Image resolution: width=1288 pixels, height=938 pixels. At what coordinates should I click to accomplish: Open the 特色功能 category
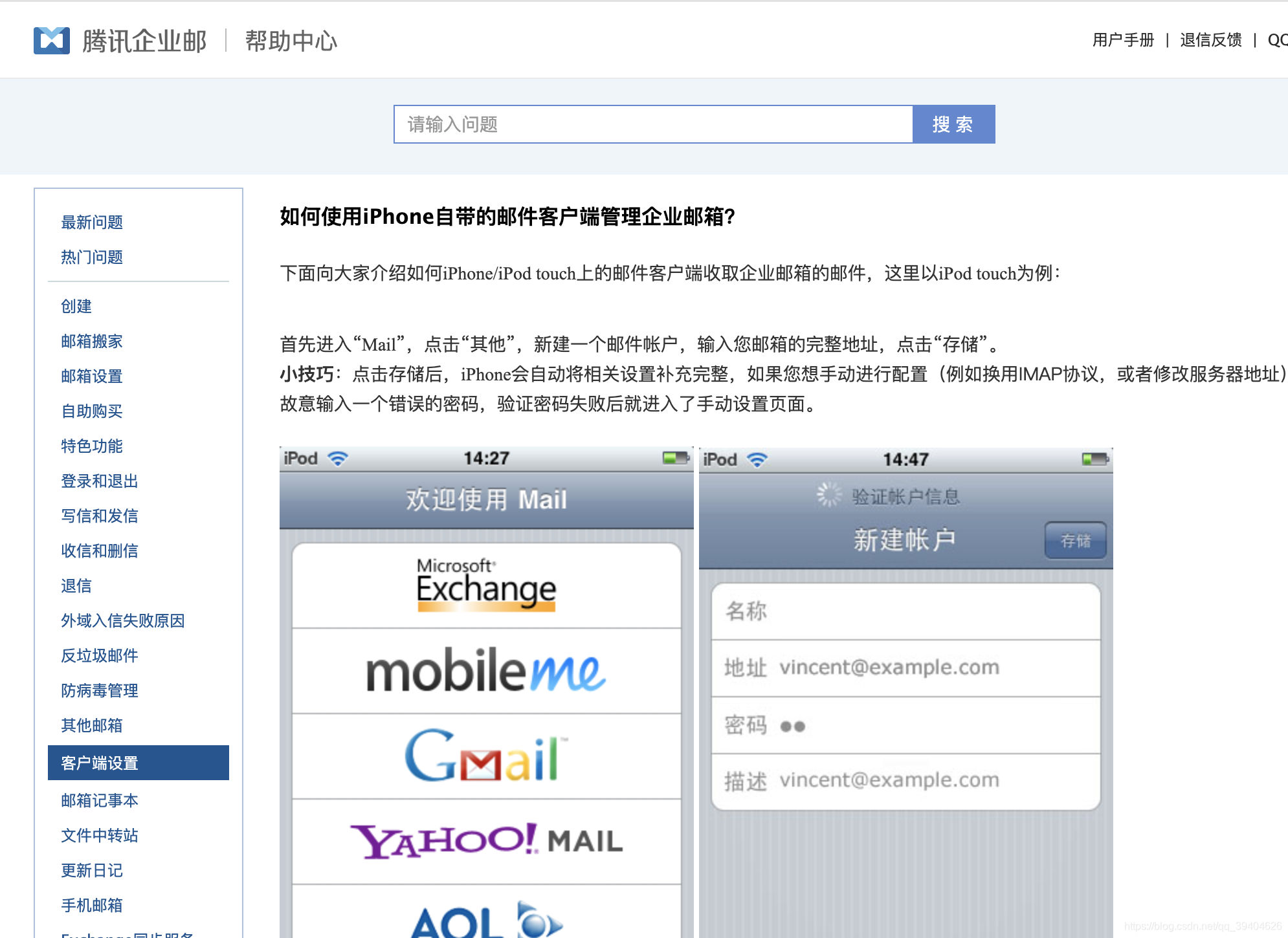(x=92, y=446)
